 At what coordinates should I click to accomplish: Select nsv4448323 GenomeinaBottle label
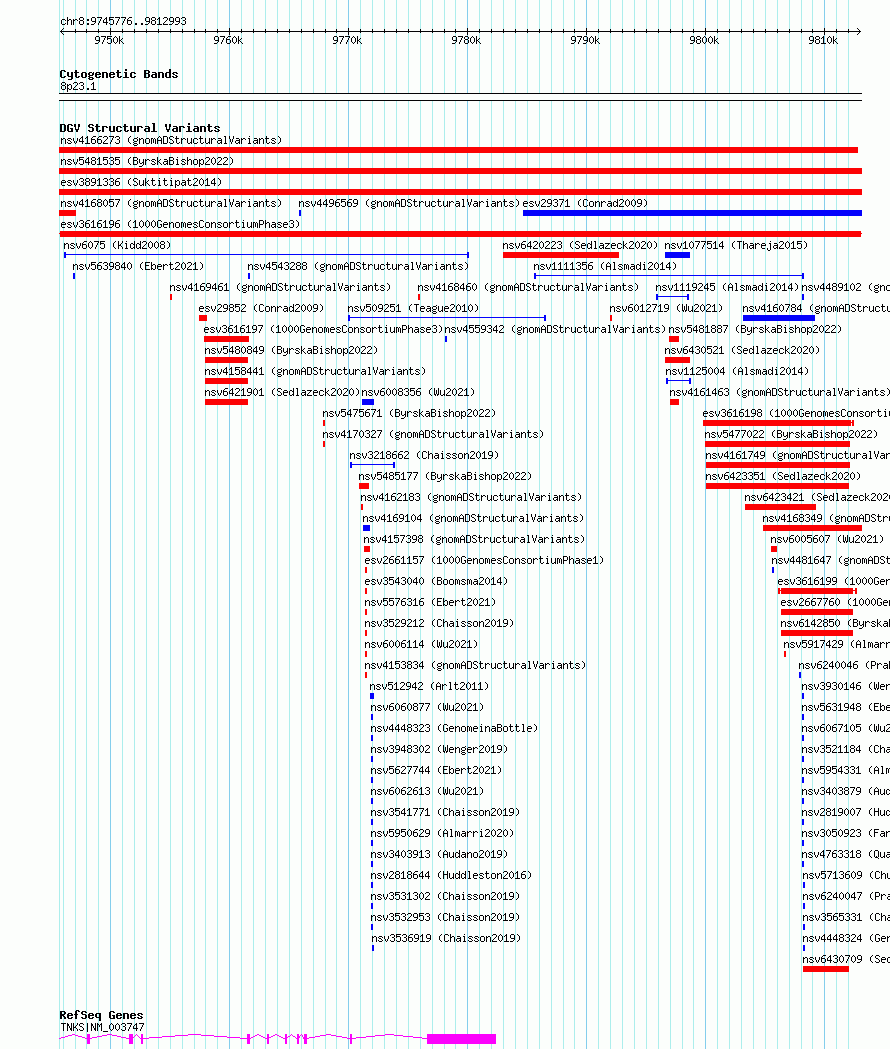[x=454, y=729]
